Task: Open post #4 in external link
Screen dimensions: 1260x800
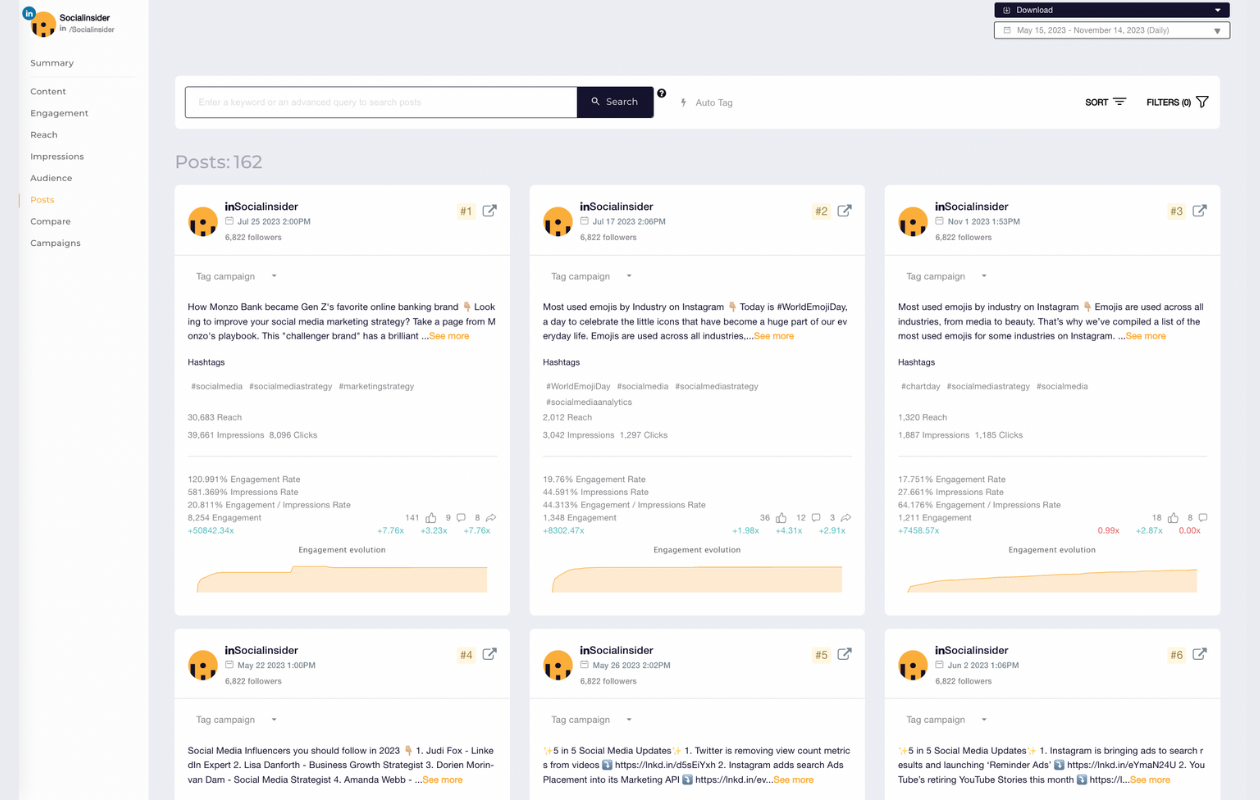Action: (490, 654)
